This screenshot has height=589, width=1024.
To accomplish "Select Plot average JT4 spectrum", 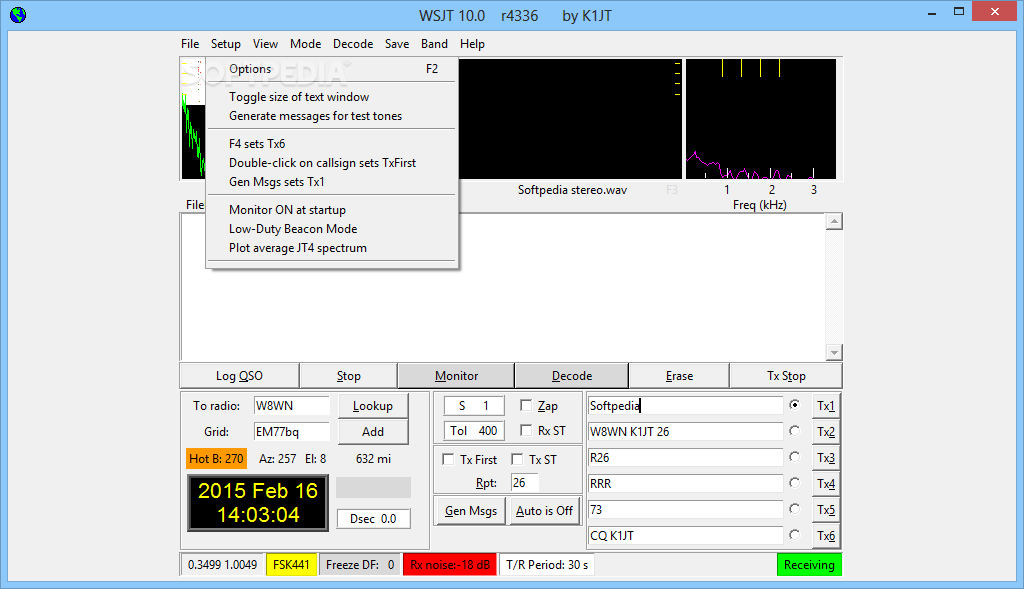I will point(332,247).
